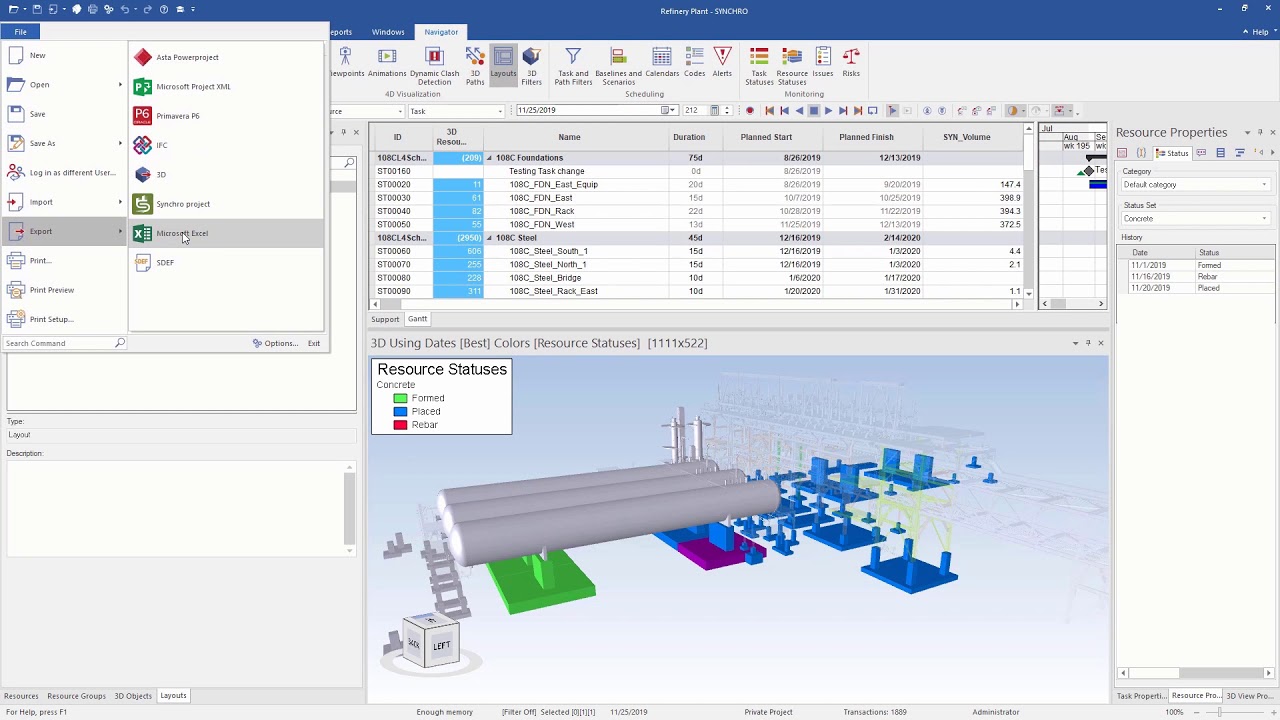Click Exit in the File menu

(314, 343)
